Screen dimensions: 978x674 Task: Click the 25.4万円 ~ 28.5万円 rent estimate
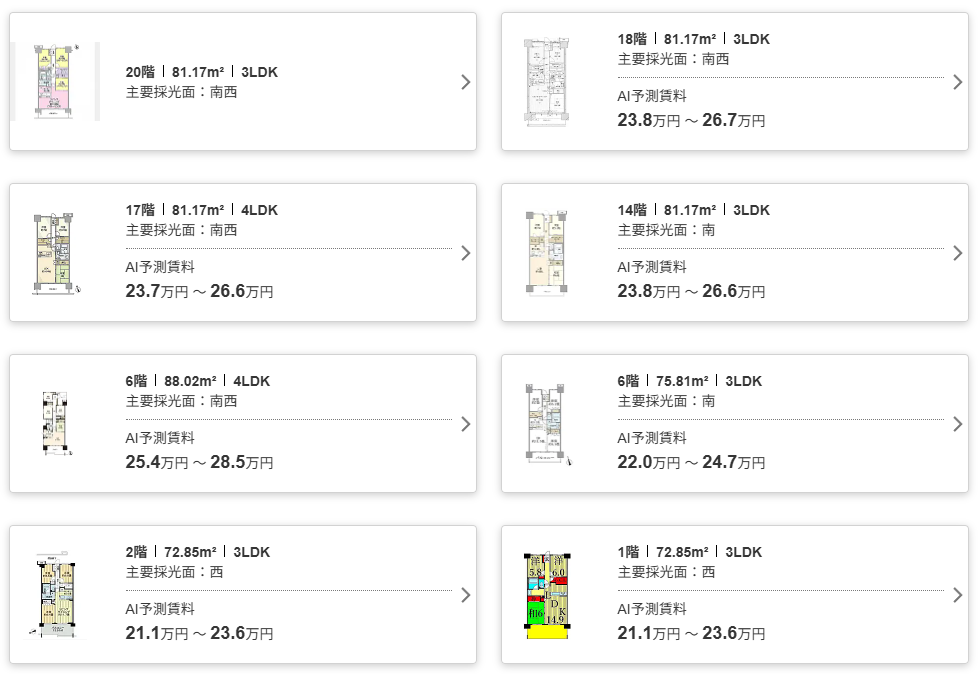tap(199, 461)
